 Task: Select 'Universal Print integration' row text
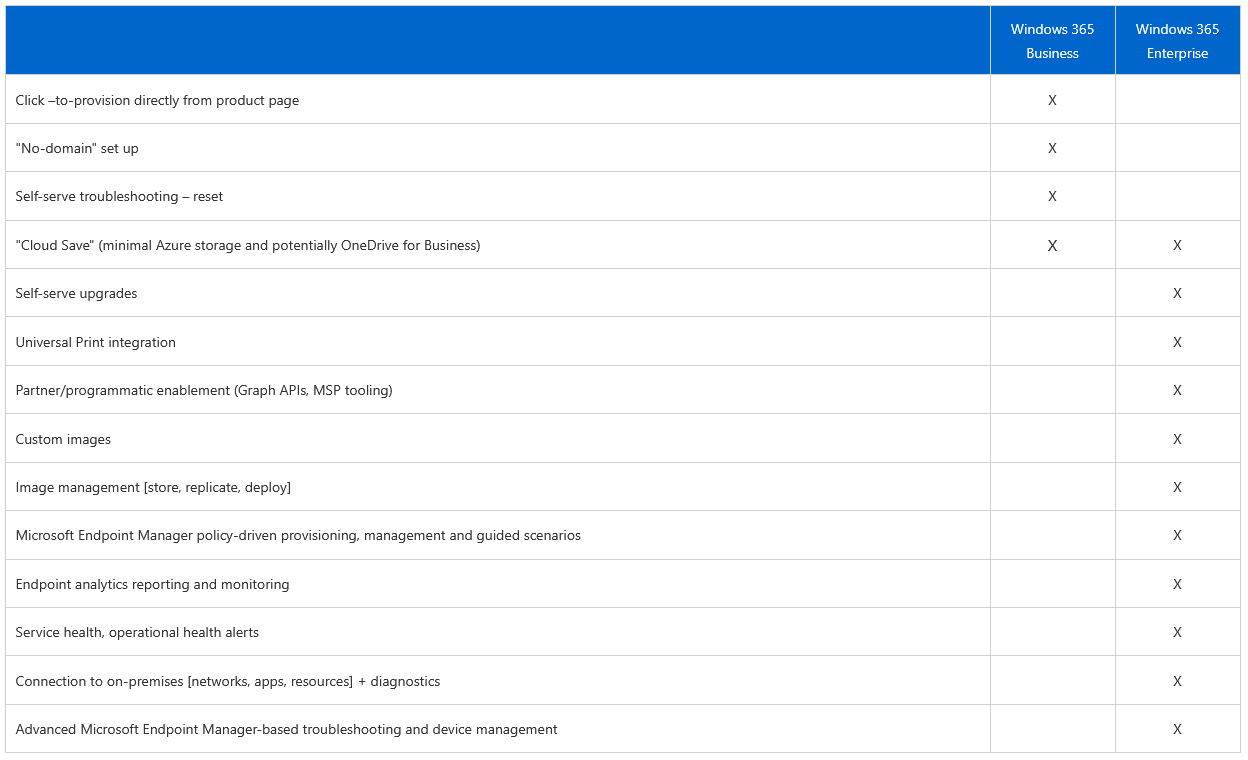click(95, 342)
